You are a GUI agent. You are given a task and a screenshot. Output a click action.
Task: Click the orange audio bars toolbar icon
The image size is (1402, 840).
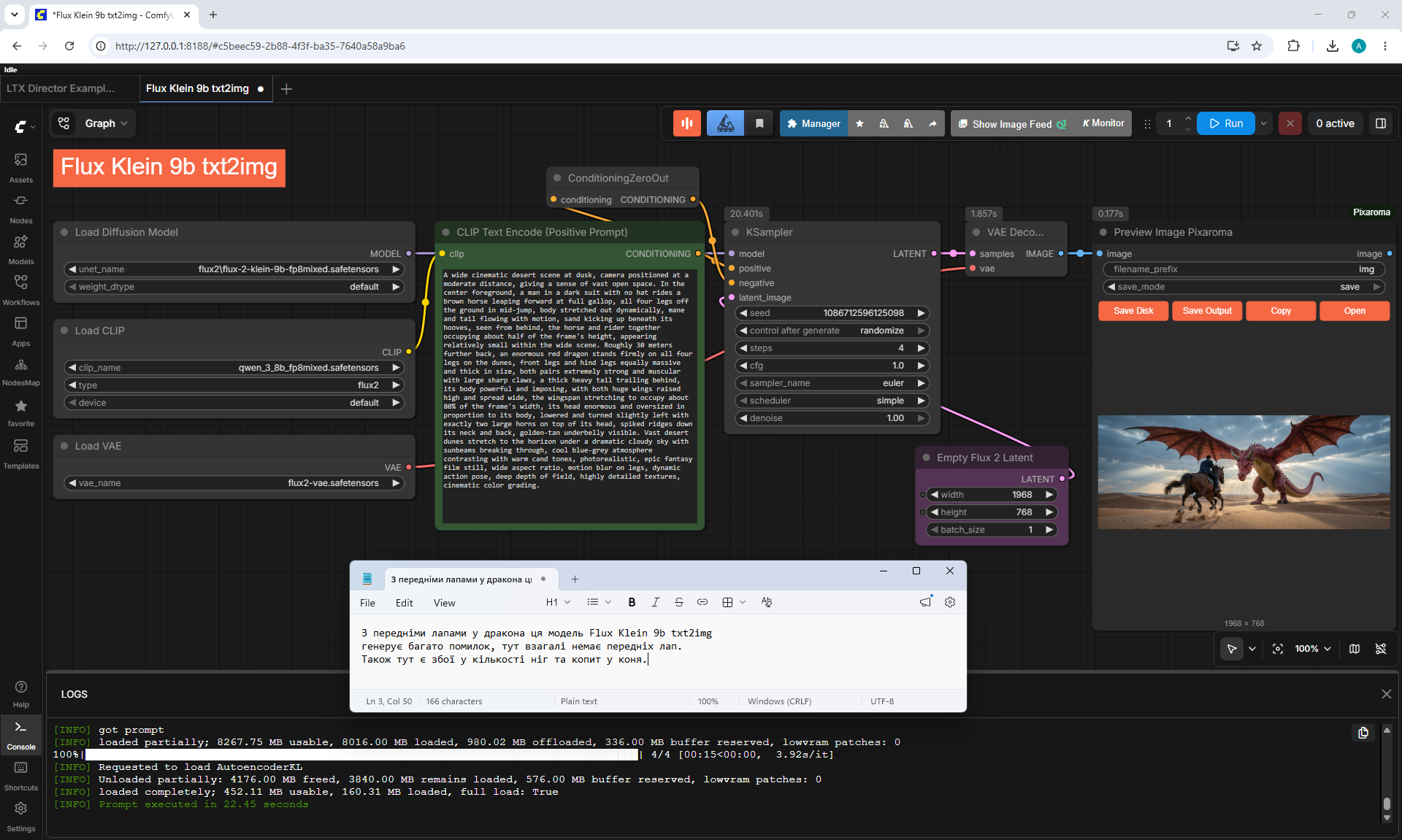[687, 123]
